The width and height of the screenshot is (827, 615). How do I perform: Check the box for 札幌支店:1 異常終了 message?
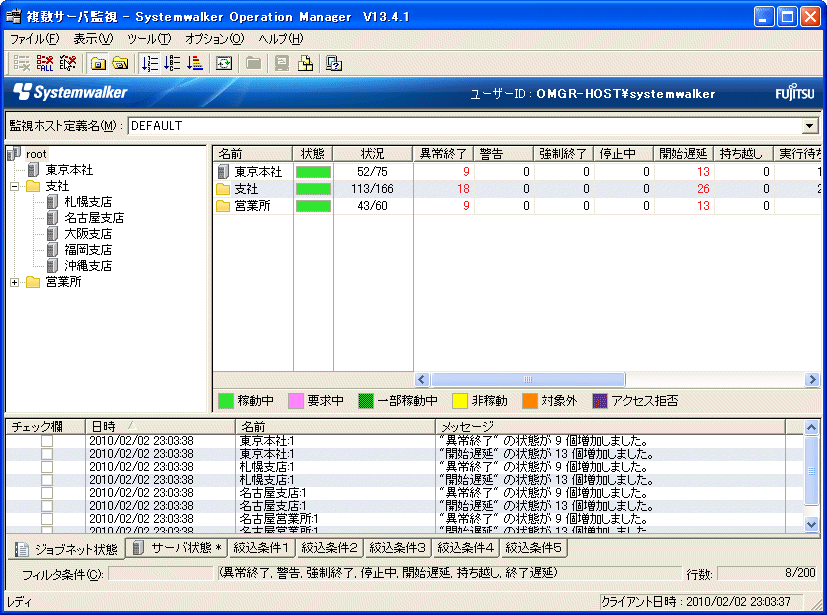pos(47,467)
